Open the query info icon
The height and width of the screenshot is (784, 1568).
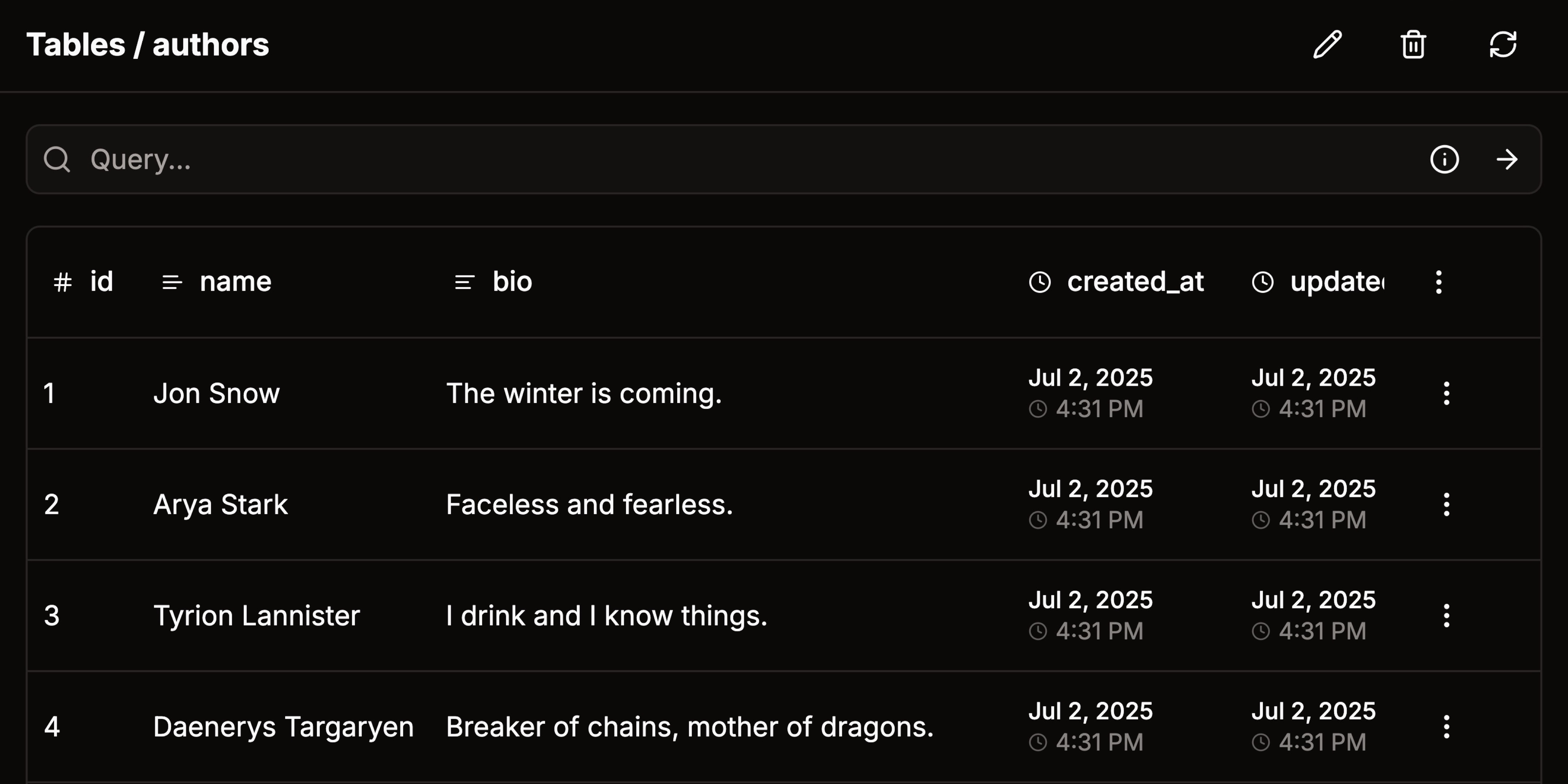click(x=1444, y=159)
